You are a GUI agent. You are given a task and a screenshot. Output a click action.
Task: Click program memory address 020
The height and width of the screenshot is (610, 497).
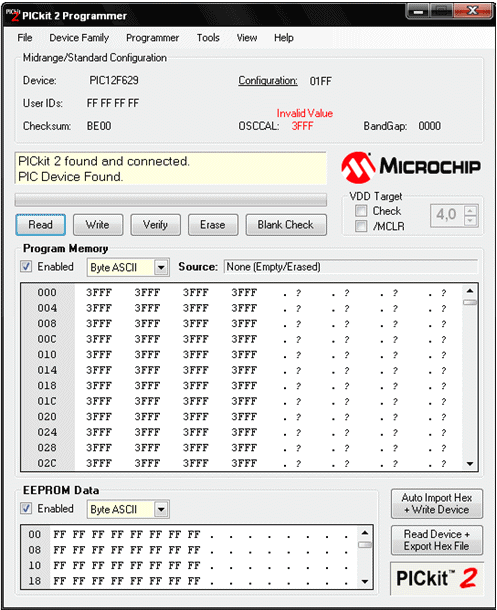(47, 417)
